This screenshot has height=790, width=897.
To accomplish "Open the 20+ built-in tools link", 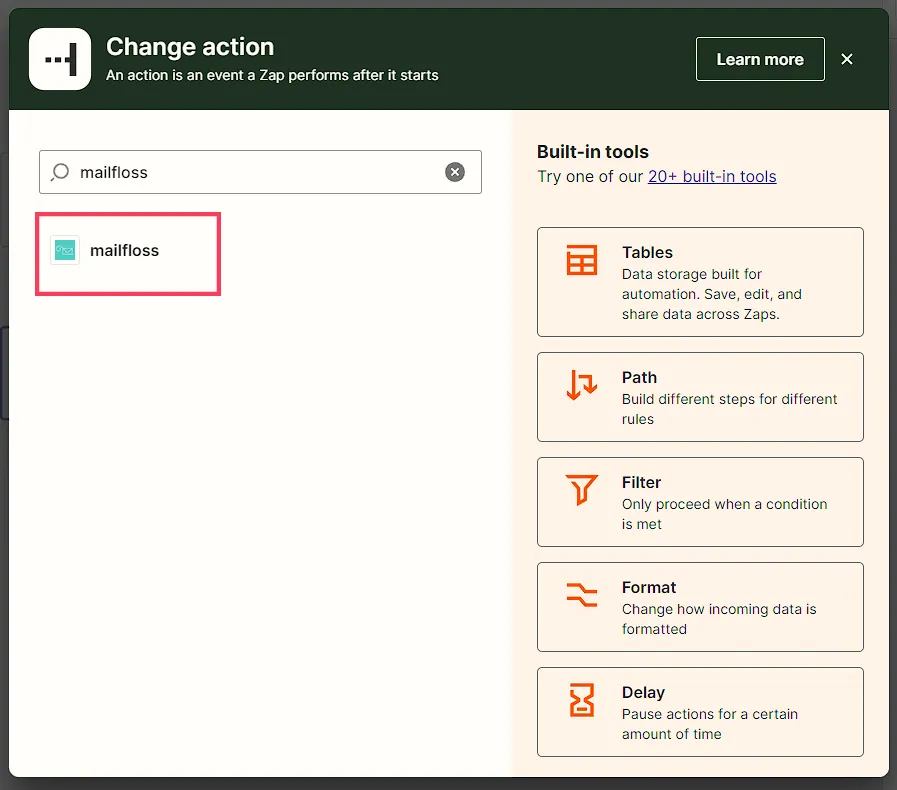I will point(712,176).
